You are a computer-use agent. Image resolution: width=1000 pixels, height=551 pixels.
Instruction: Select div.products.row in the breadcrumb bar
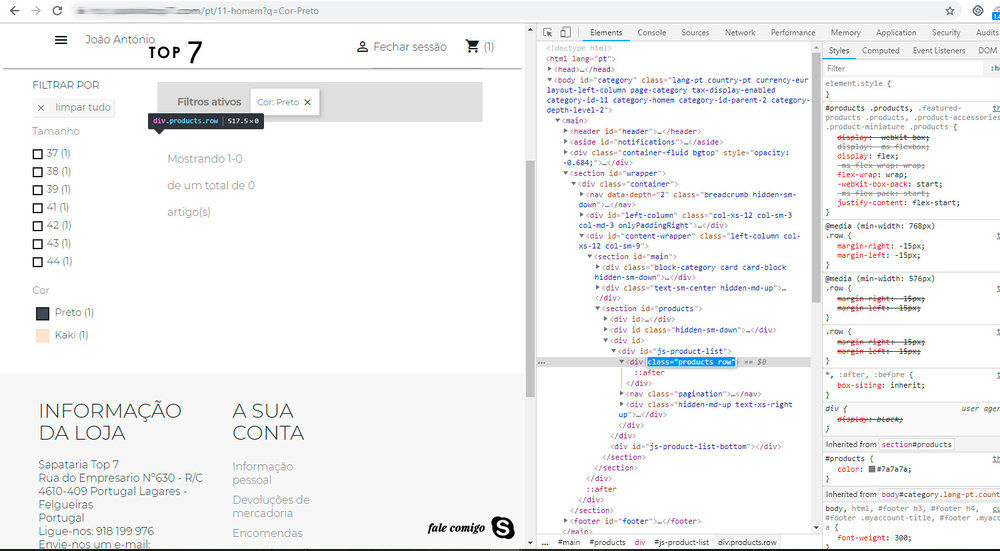click(747, 542)
